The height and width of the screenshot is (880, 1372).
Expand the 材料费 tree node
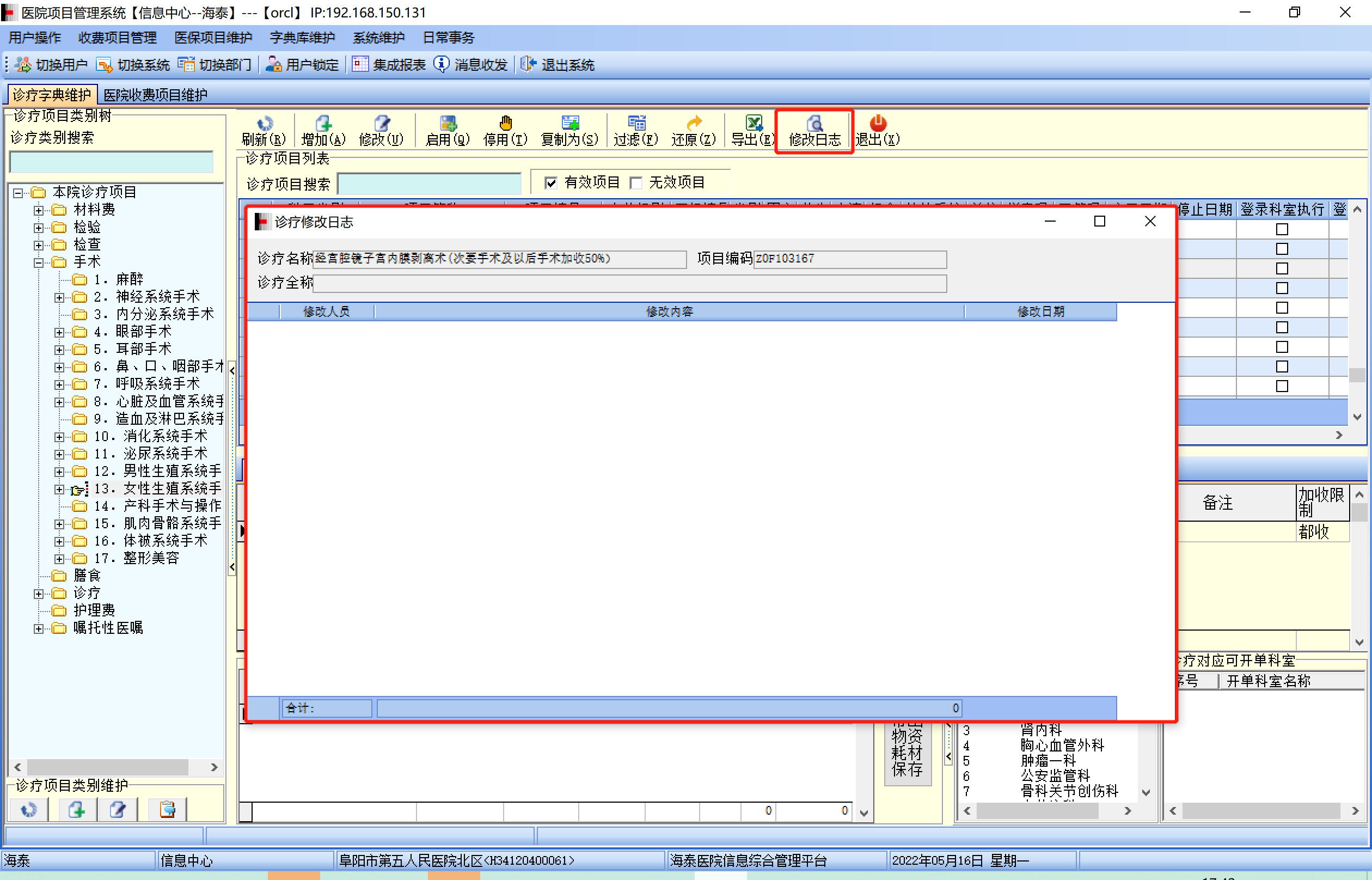[x=39, y=210]
